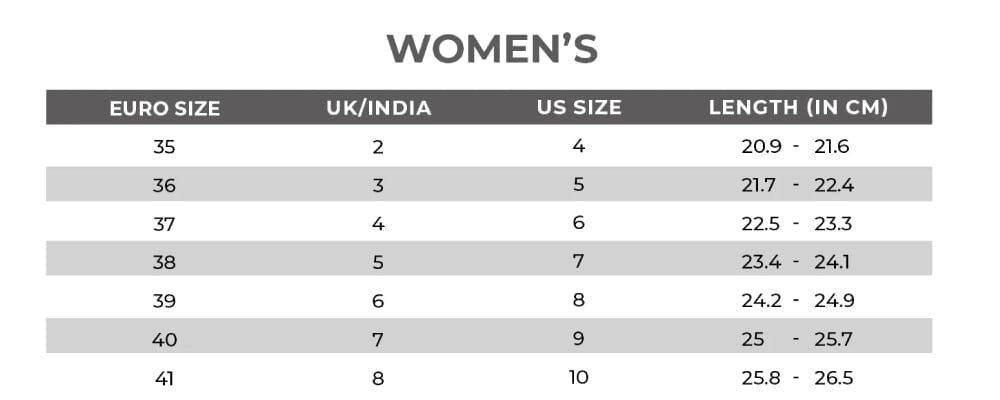Screen dimensions: 1000x400
Task: Select the 25 - 25.7 length range
Action: (x=797, y=340)
